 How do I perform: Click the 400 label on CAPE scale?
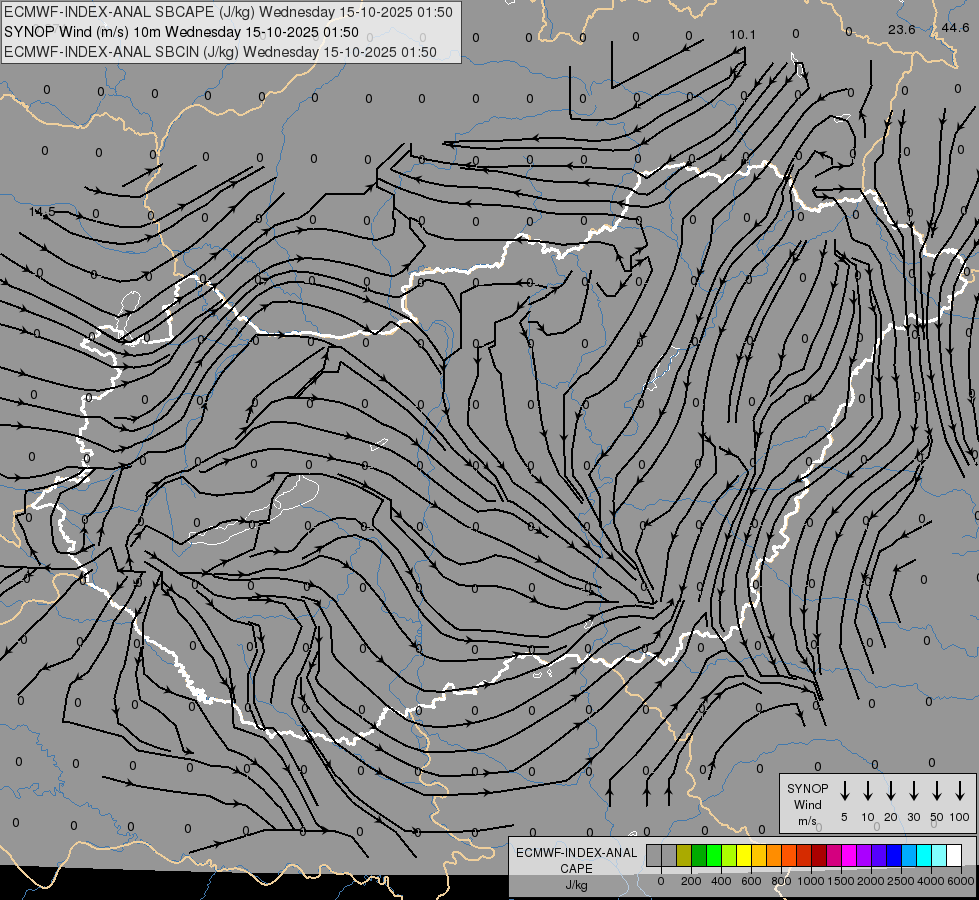[721, 881]
